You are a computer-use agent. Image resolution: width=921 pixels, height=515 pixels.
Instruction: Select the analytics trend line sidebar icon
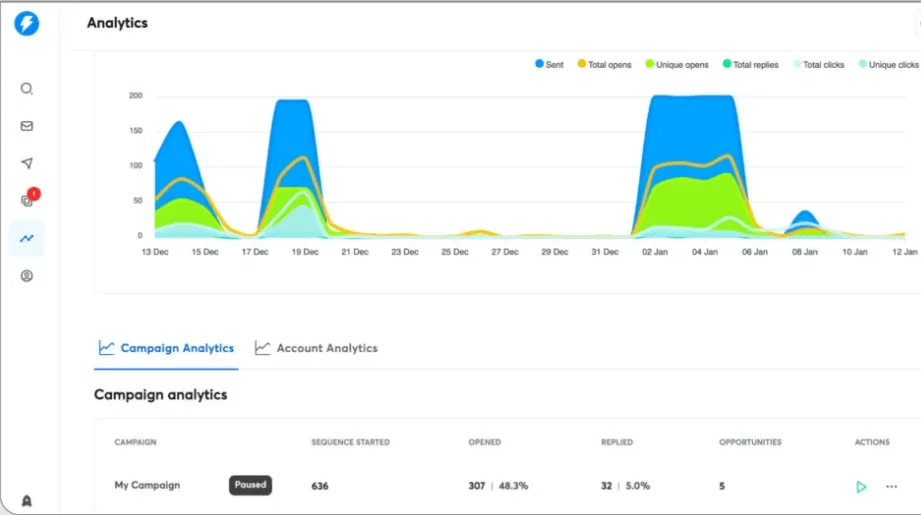(x=27, y=238)
